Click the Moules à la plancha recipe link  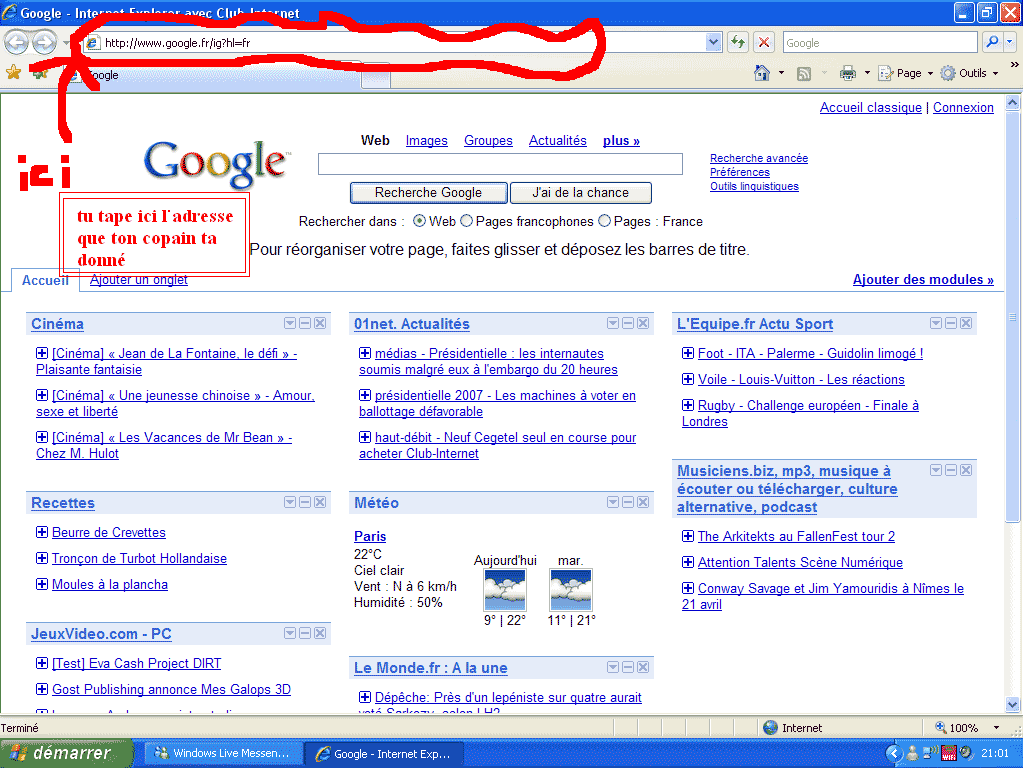coord(110,584)
